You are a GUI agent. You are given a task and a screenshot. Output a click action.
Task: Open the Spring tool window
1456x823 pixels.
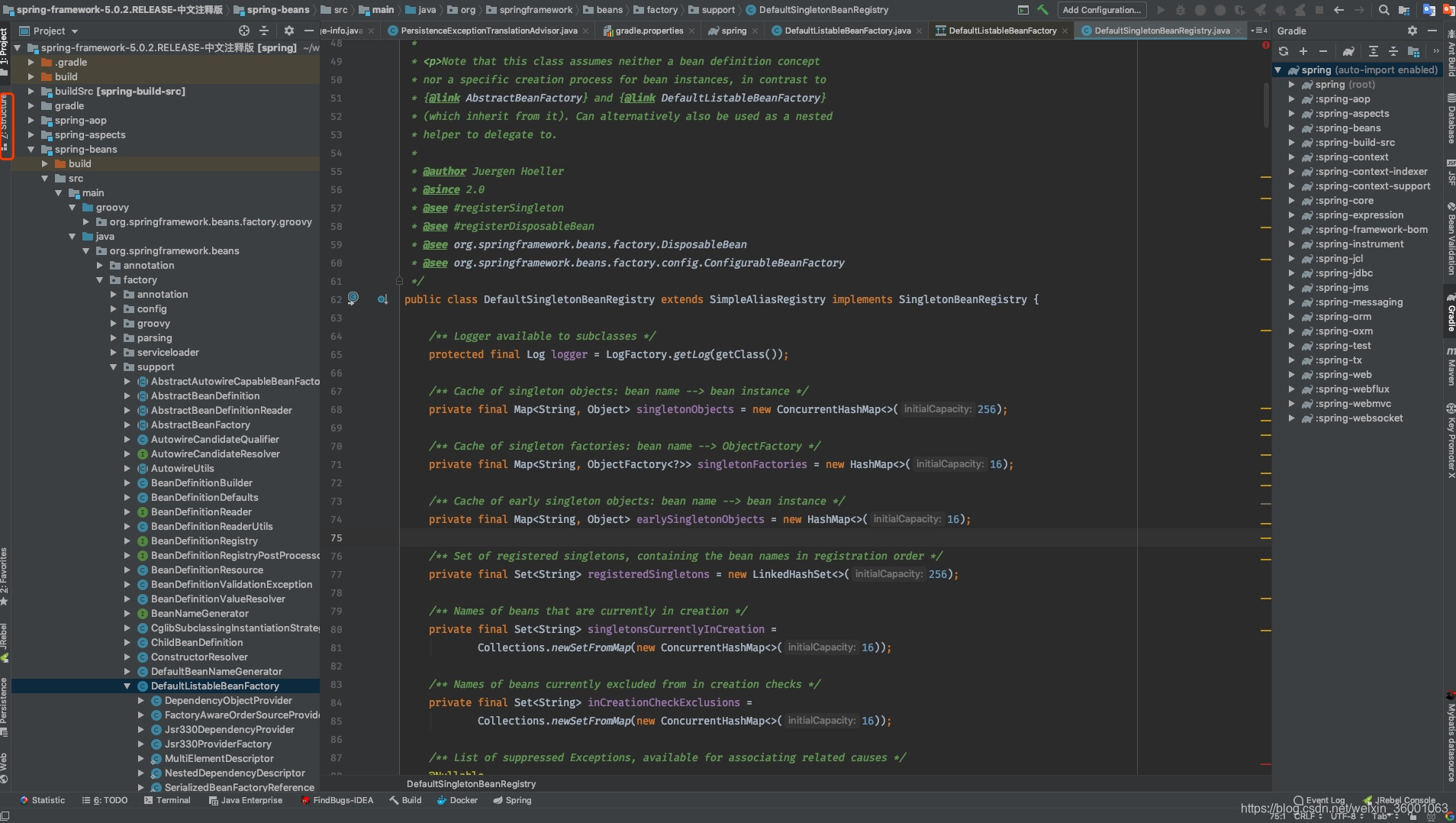(512, 800)
